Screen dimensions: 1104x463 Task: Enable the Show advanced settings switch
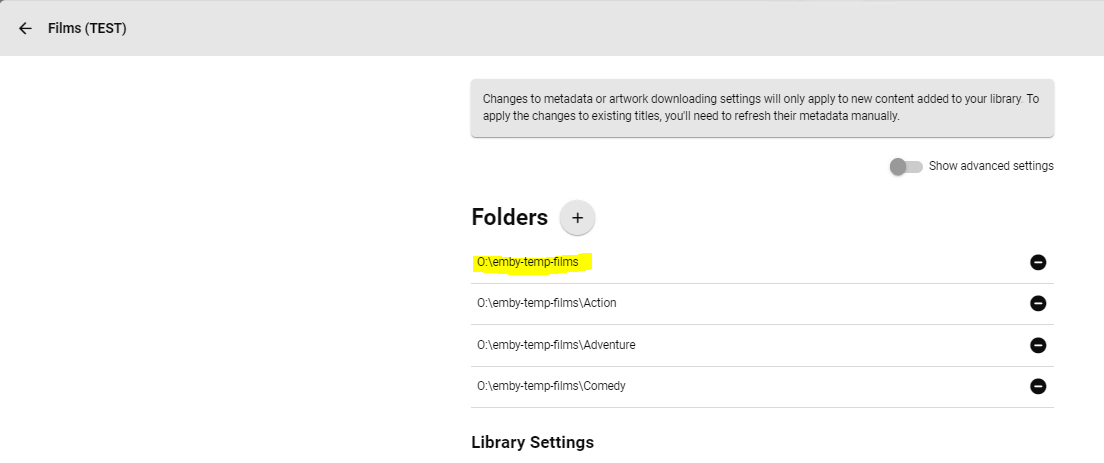pyautogui.click(x=906, y=166)
